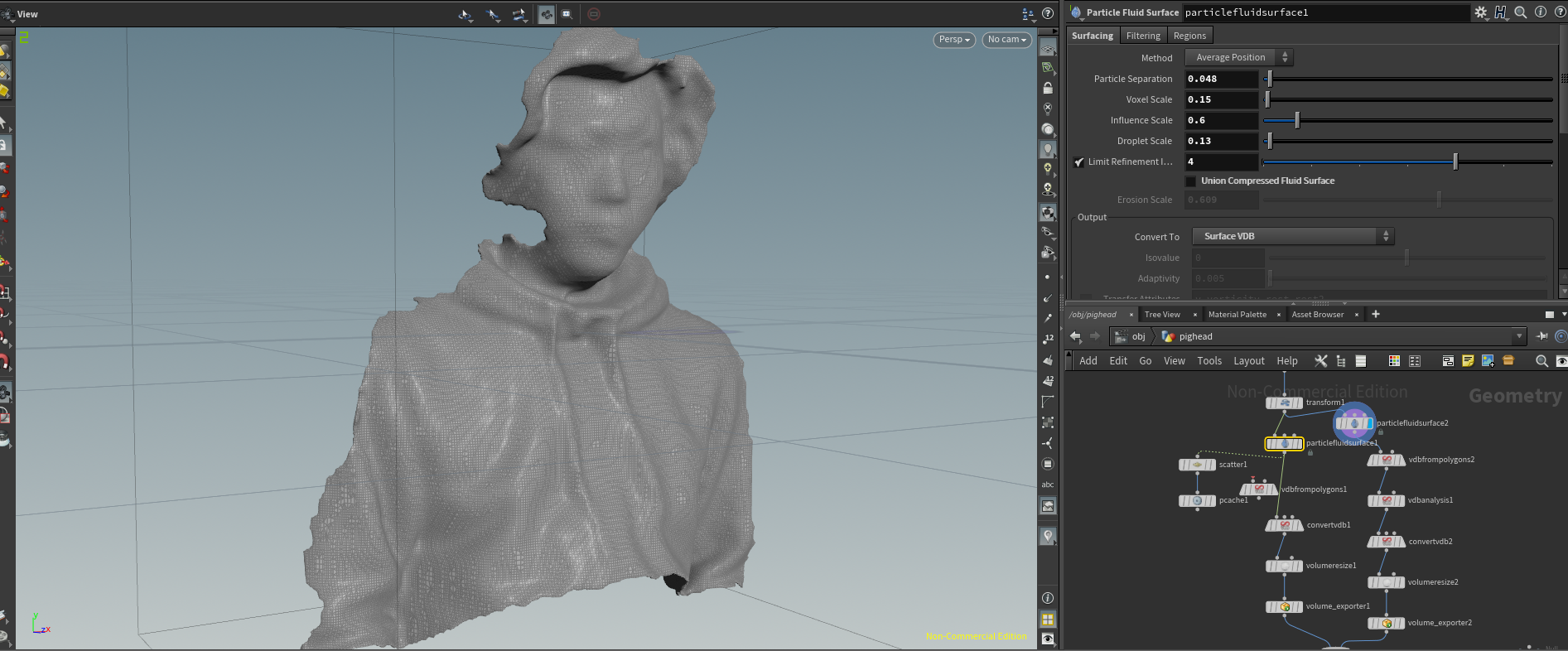Click the Droplet Scale value field

1222,141
